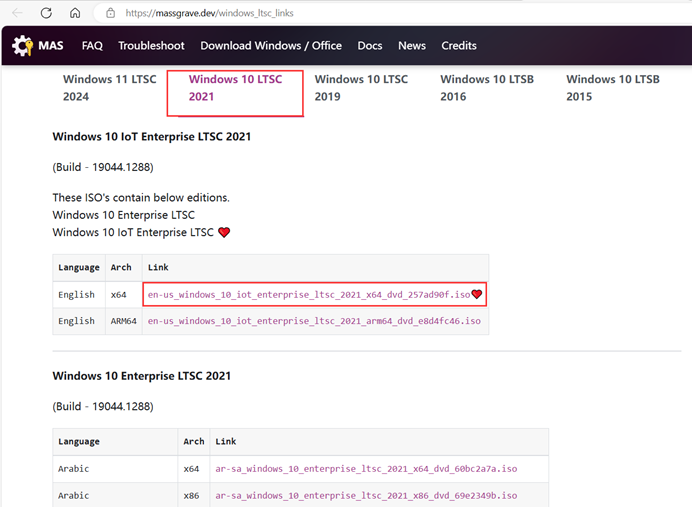Click Windows 10 Enterprise LTSC 2021 heading
The image size is (692, 507).
(142, 376)
